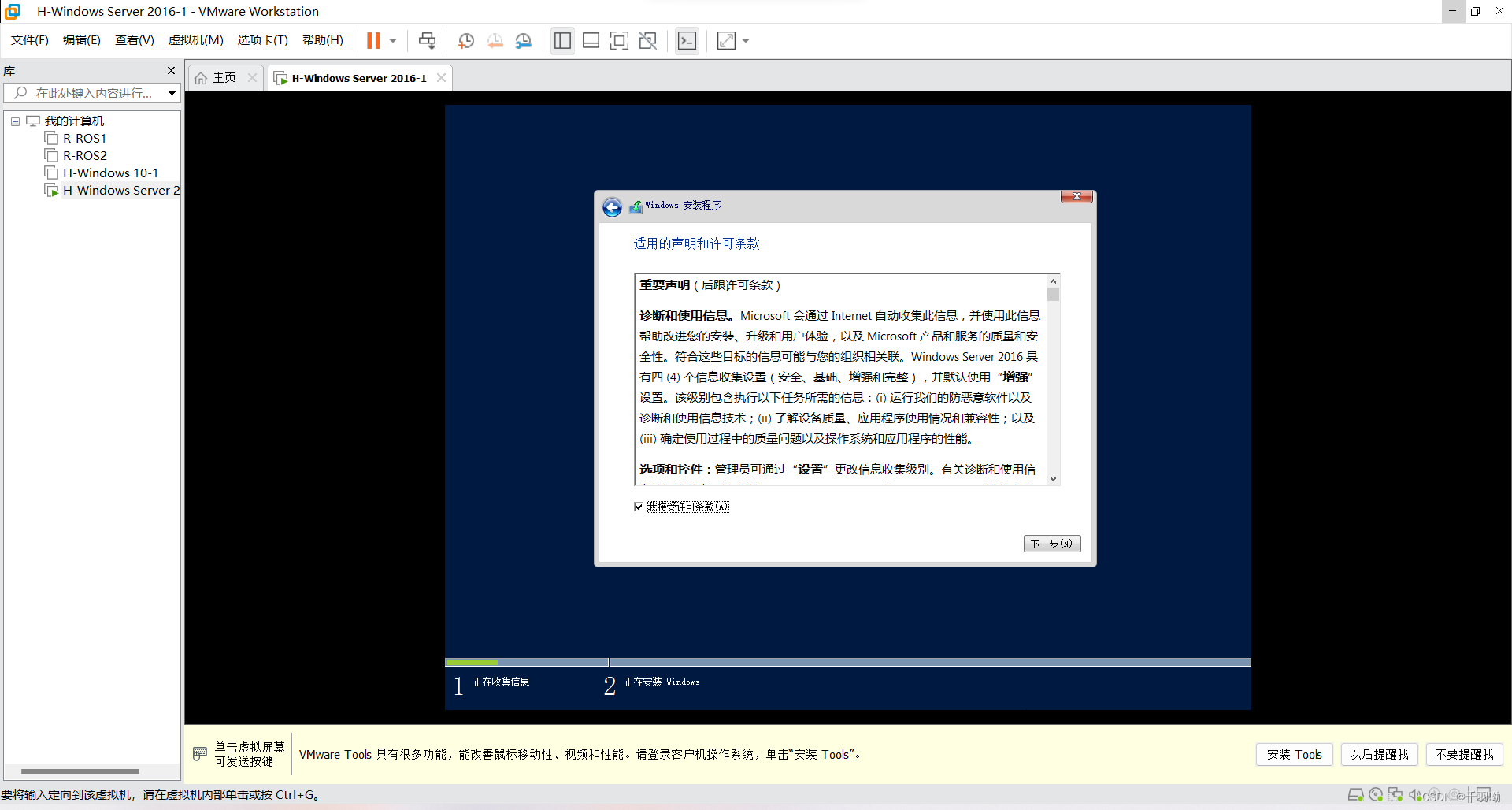Viewport: 1512px width, 810px height.
Task: Click the stretch guest display icon
Action: pyautogui.click(x=726, y=40)
